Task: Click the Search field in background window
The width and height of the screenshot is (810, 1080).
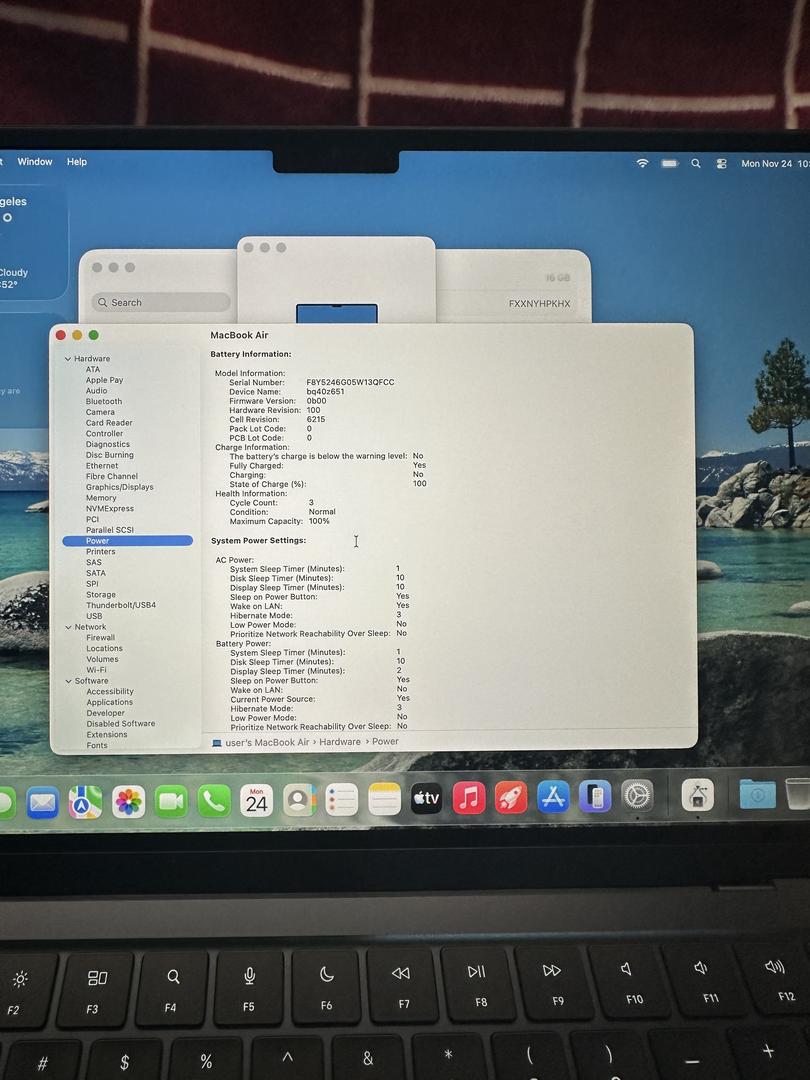Action: [x=165, y=302]
